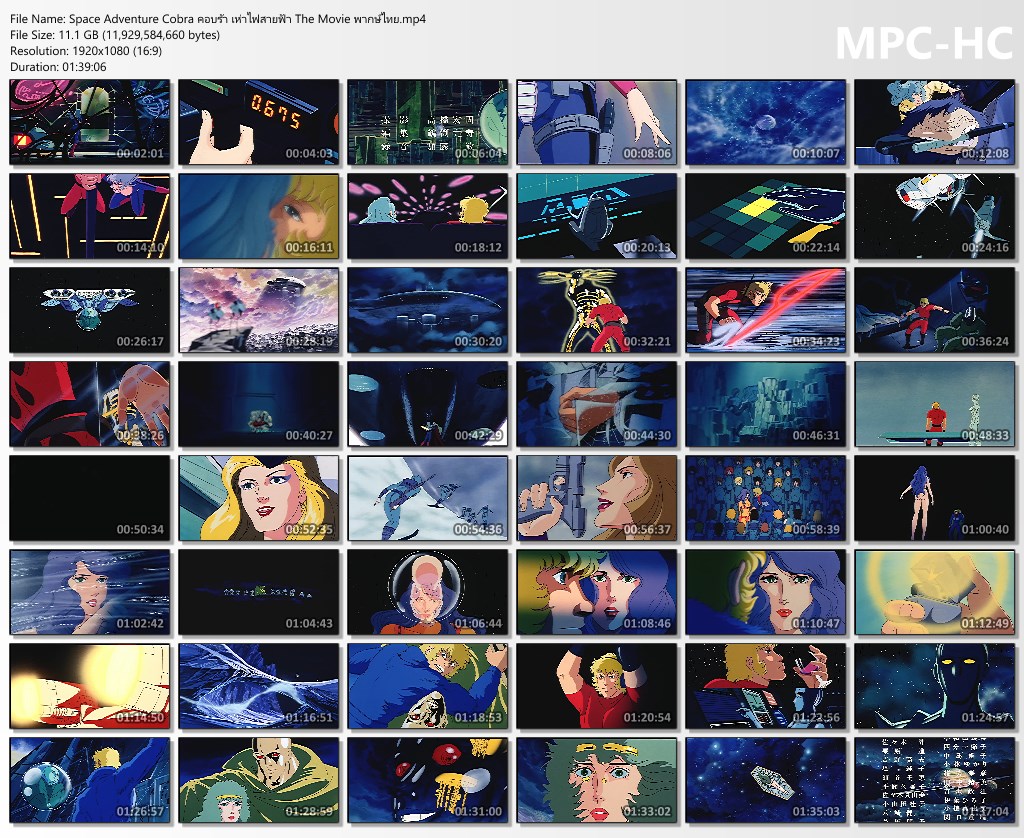1024x838 pixels.
Task: Click the 01:10:47 timestamp label
Action: click(816, 624)
